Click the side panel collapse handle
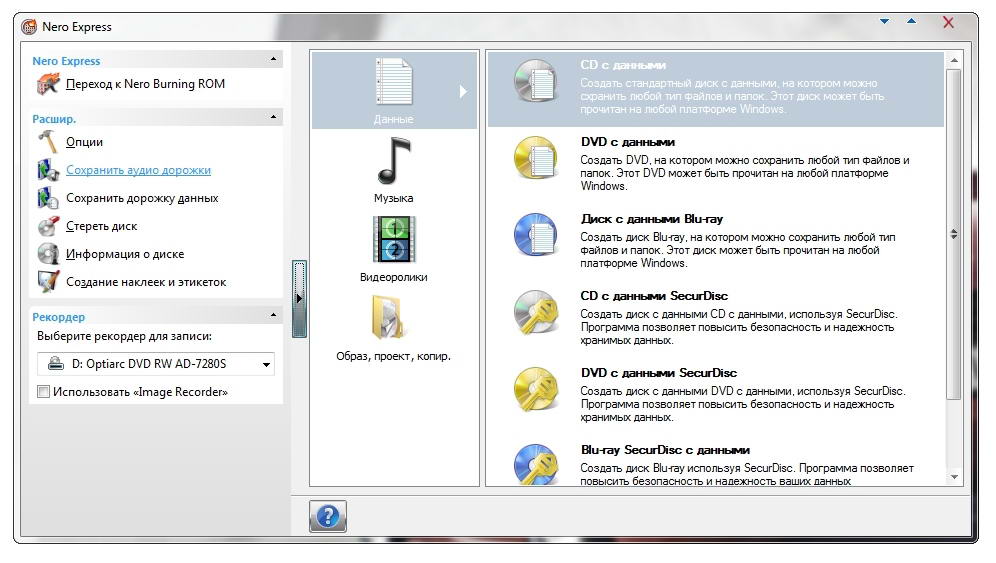This screenshot has height=563, width=996. (x=299, y=298)
